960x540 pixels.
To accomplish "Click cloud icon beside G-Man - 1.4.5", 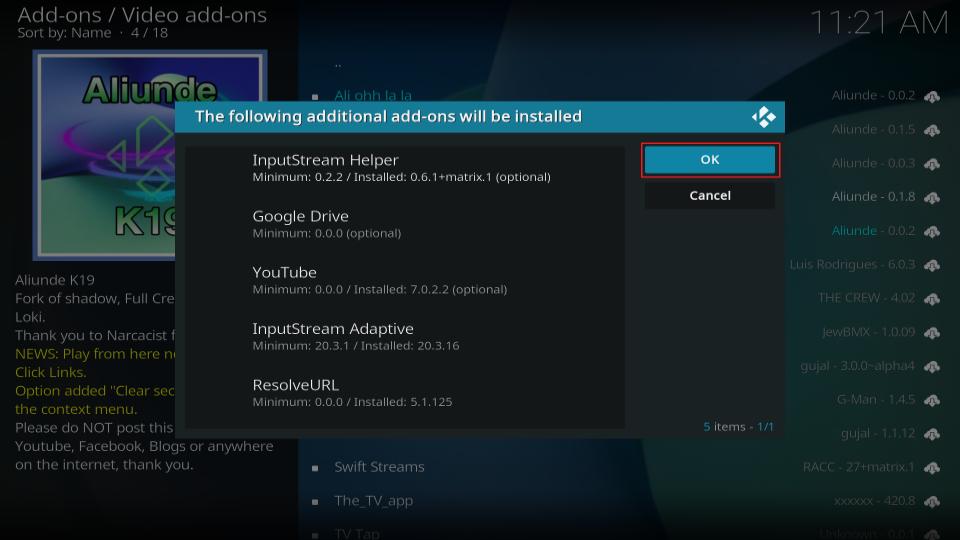I will (932, 400).
